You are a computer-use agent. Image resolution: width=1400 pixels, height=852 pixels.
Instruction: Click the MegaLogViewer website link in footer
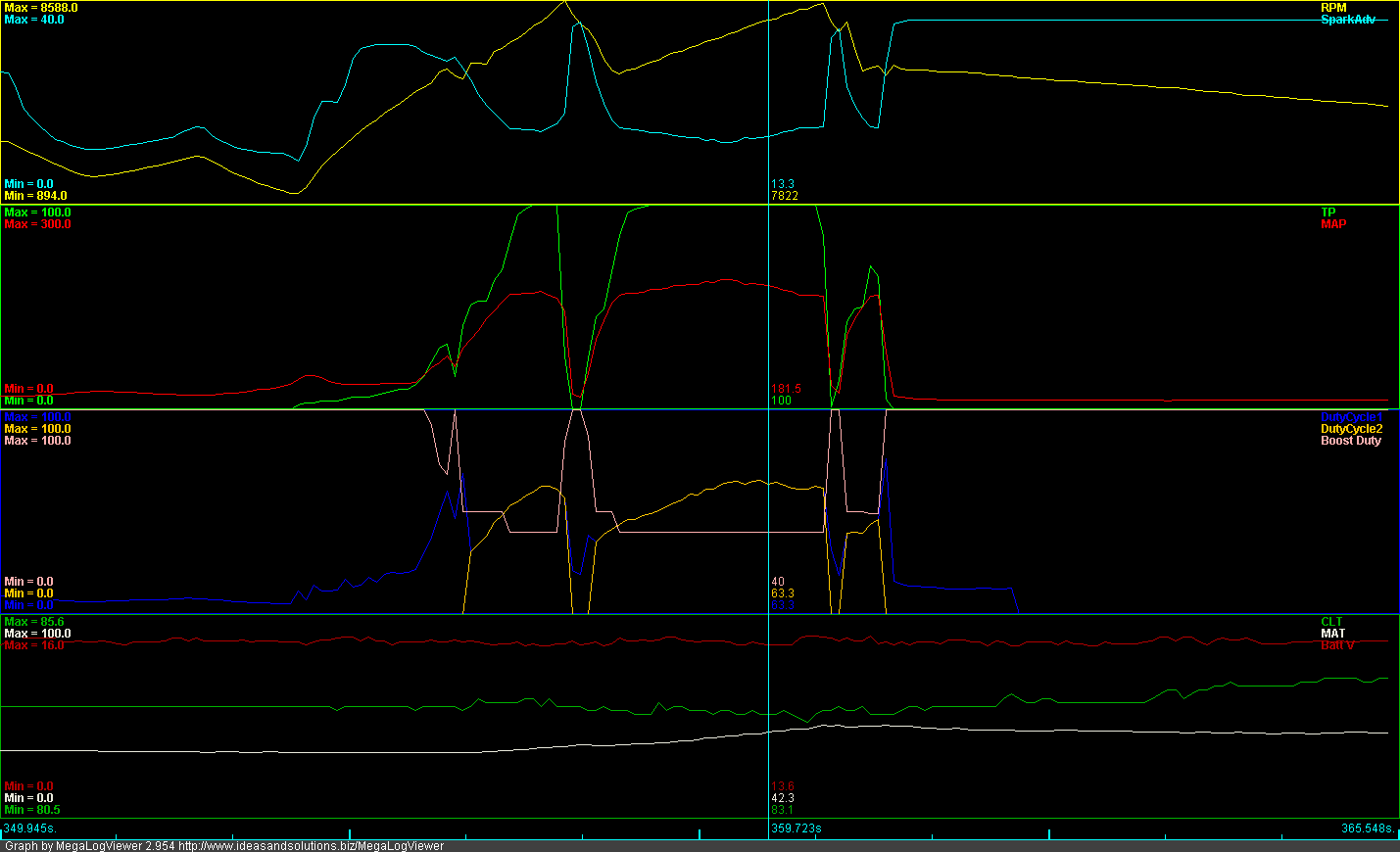pos(311,845)
